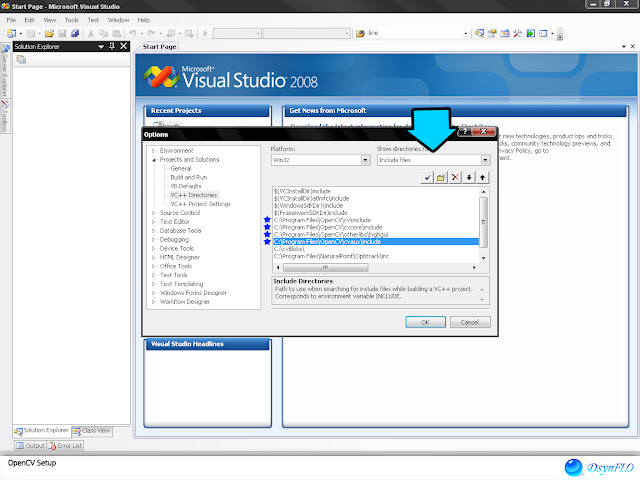
Task: Click the check entries checkmark icon
Action: (x=427, y=178)
